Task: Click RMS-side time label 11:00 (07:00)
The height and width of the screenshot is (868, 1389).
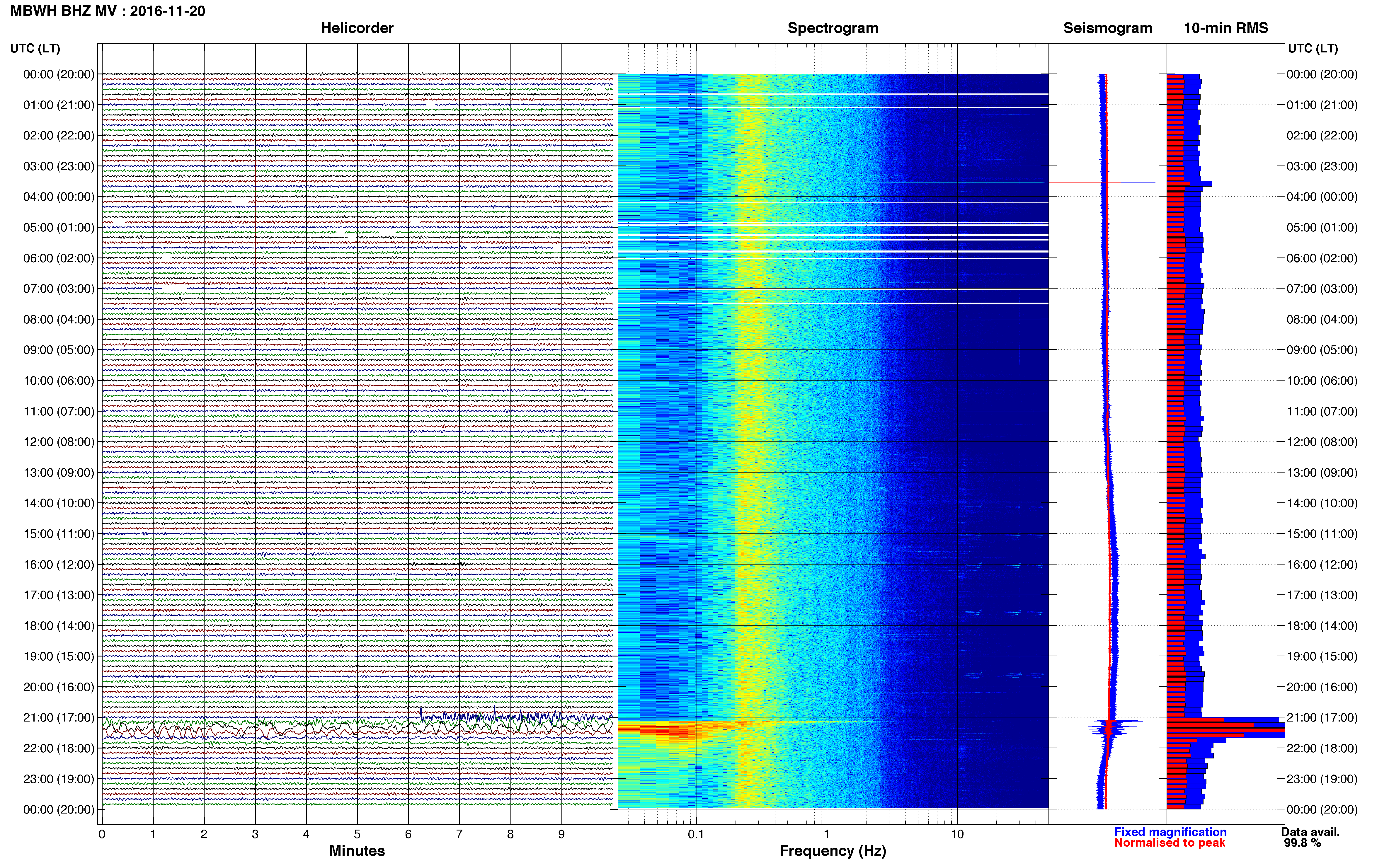Action: (1322, 412)
